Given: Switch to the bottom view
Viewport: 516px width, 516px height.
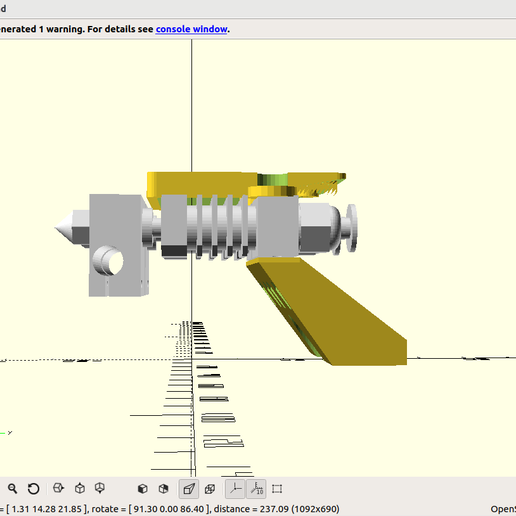Looking at the screenshot, I should coord(100,488).
